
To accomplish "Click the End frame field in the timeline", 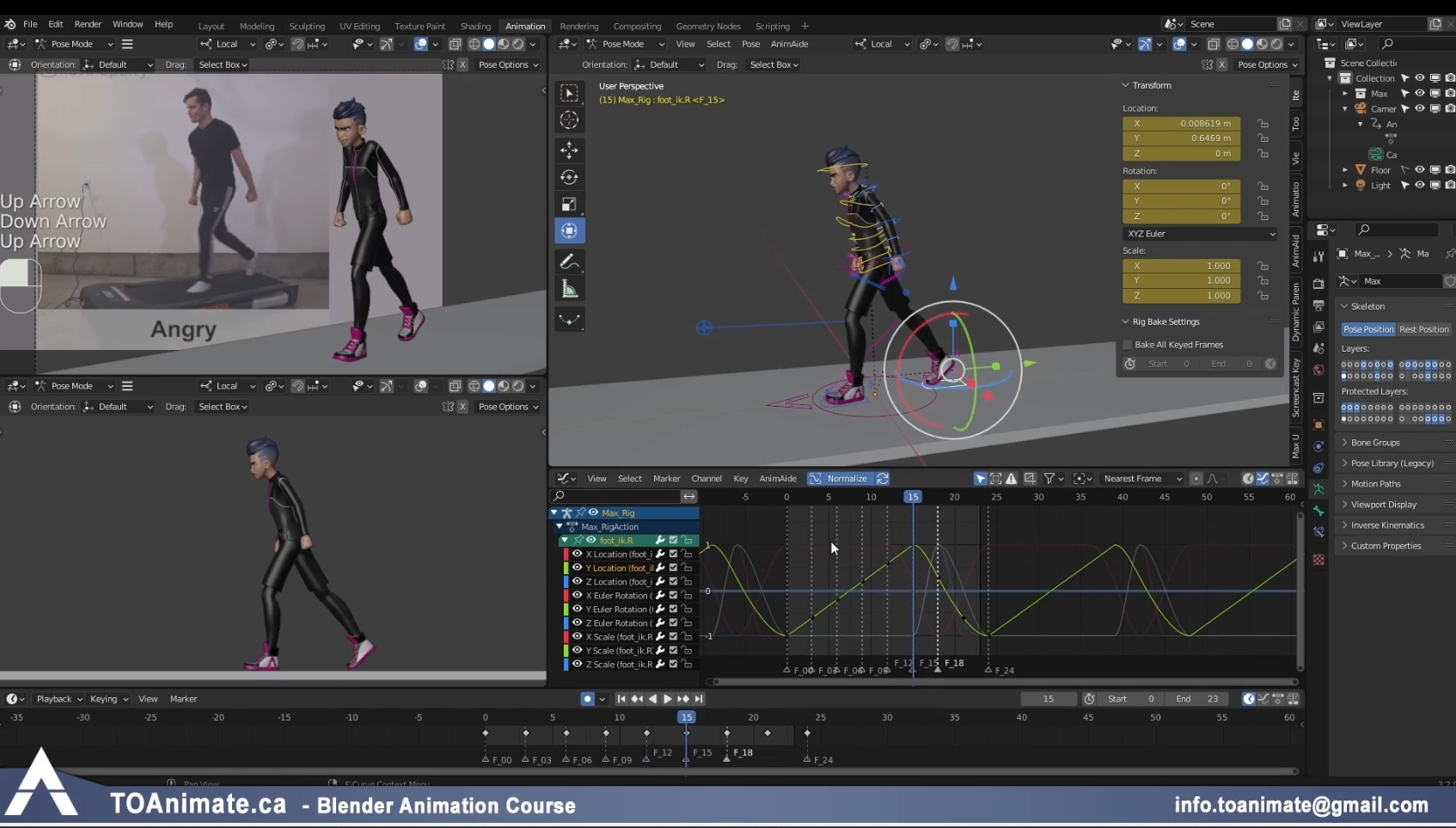I will (1197, 699).
